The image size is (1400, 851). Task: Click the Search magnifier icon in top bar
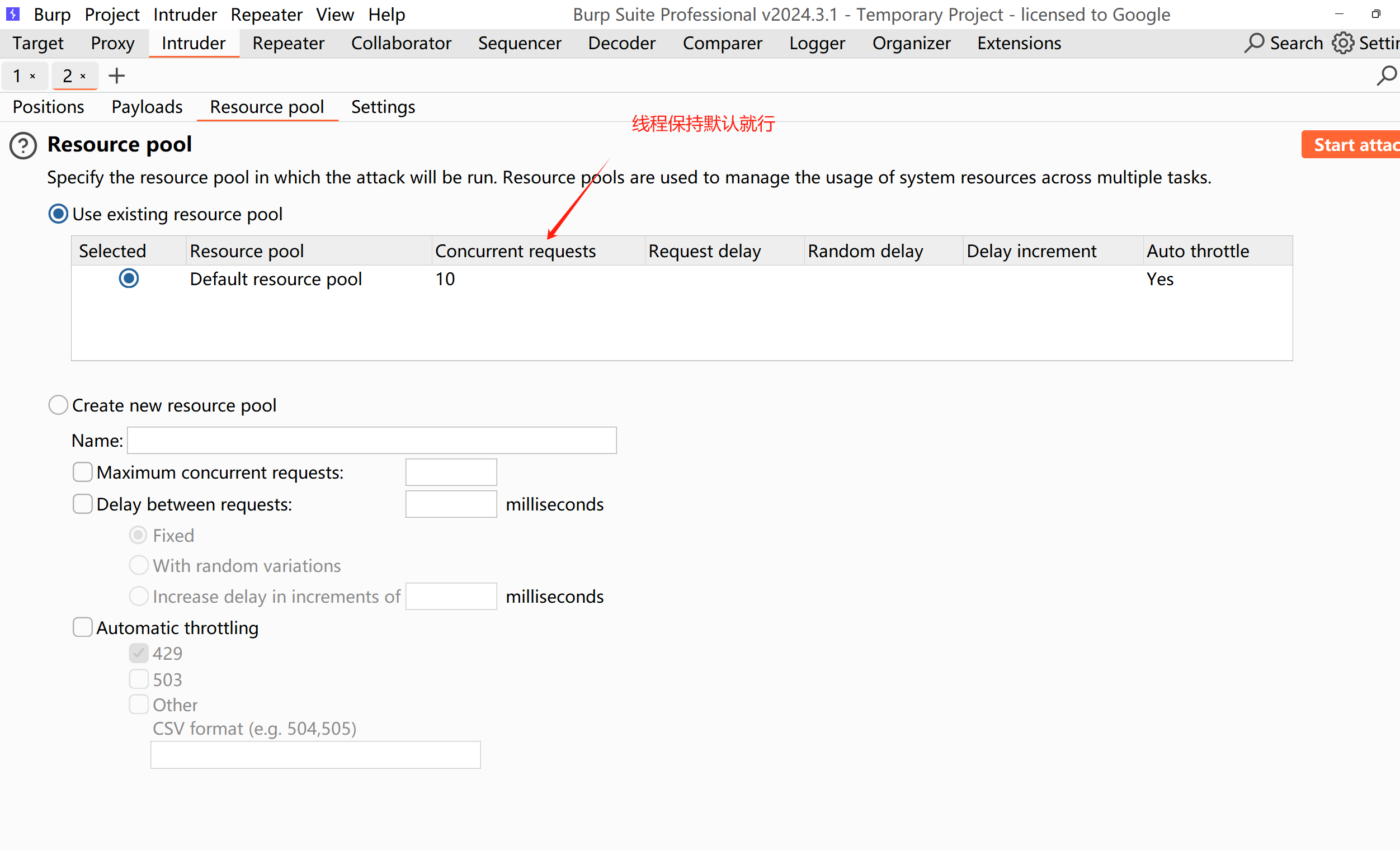[1254, 43]
